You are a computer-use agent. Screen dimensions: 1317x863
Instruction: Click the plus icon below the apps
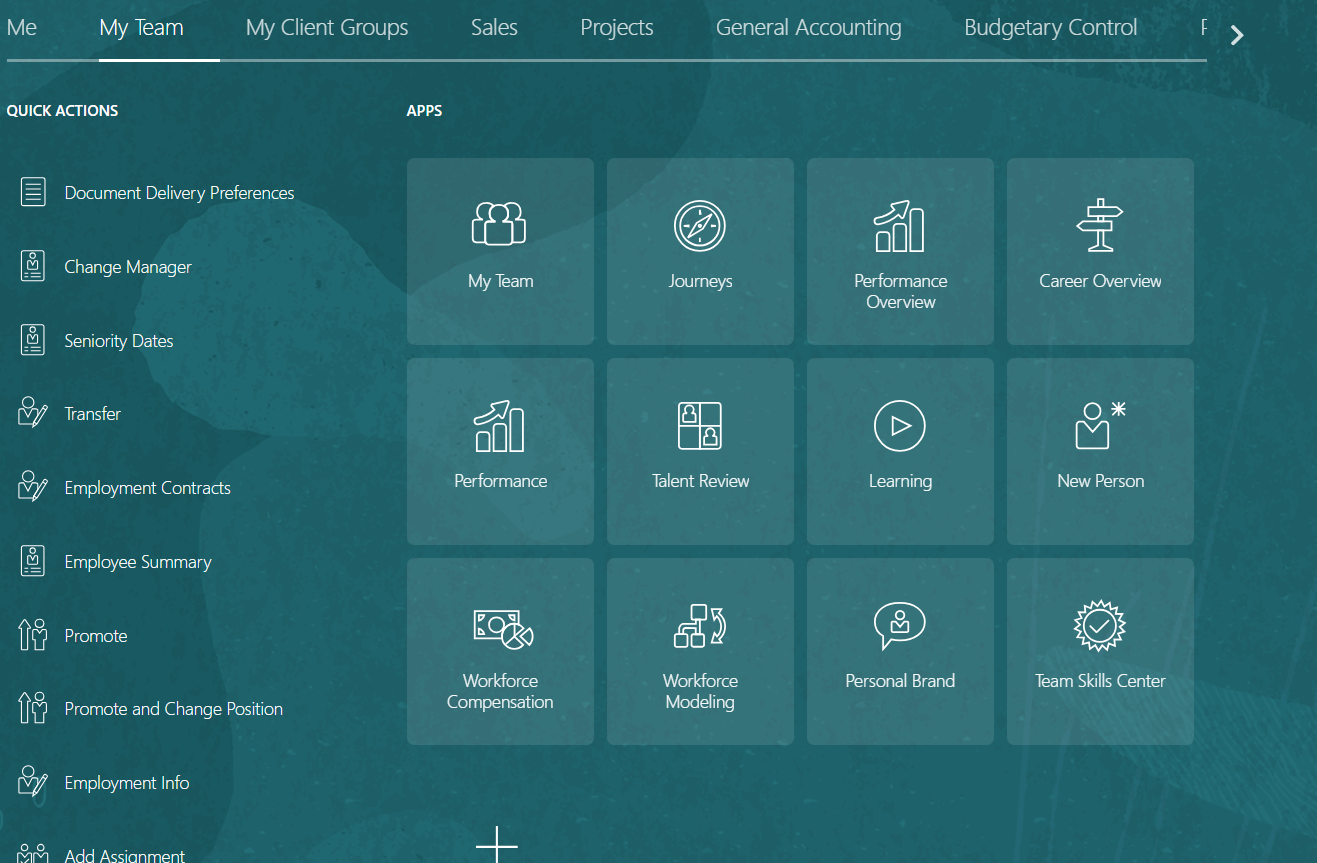click(x=497, y=845)
